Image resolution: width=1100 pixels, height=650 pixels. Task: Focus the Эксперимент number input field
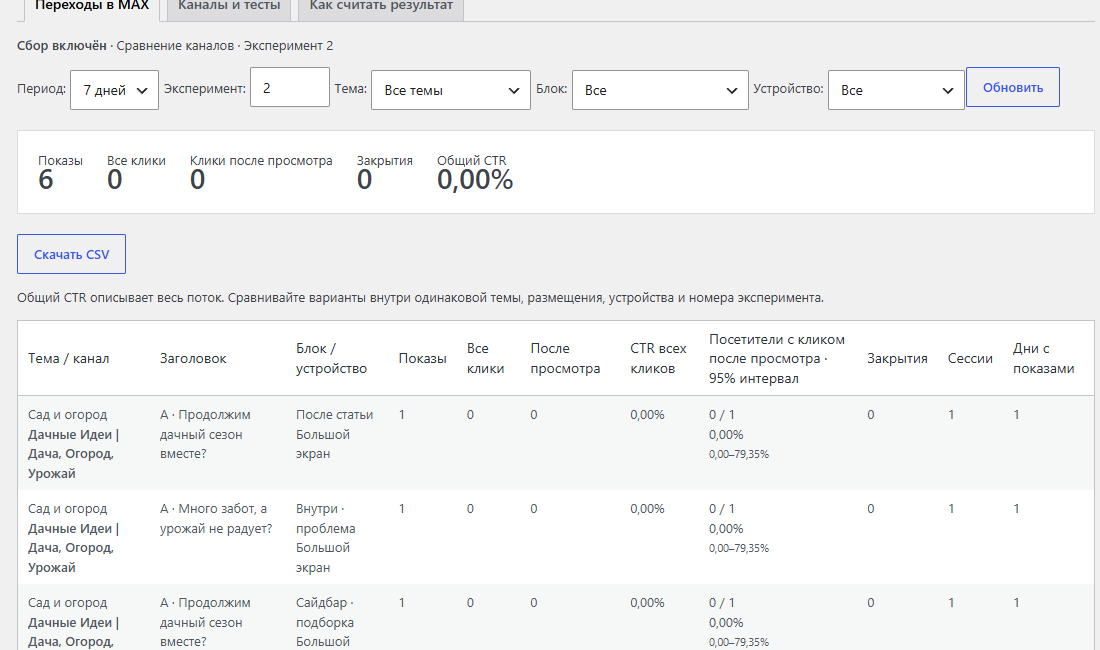tap(290, 88)
